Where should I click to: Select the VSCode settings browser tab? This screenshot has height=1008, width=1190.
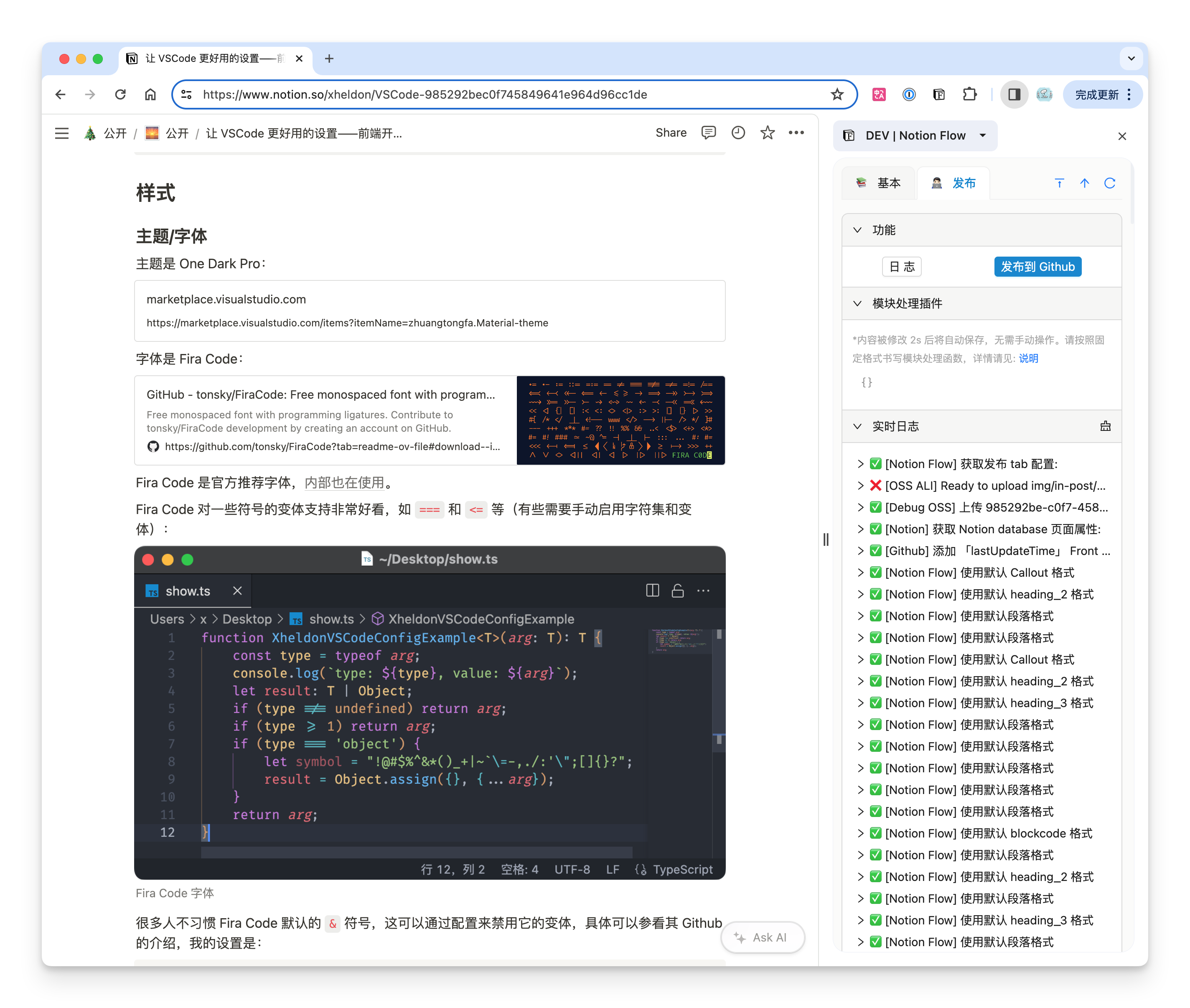point(215,58)
